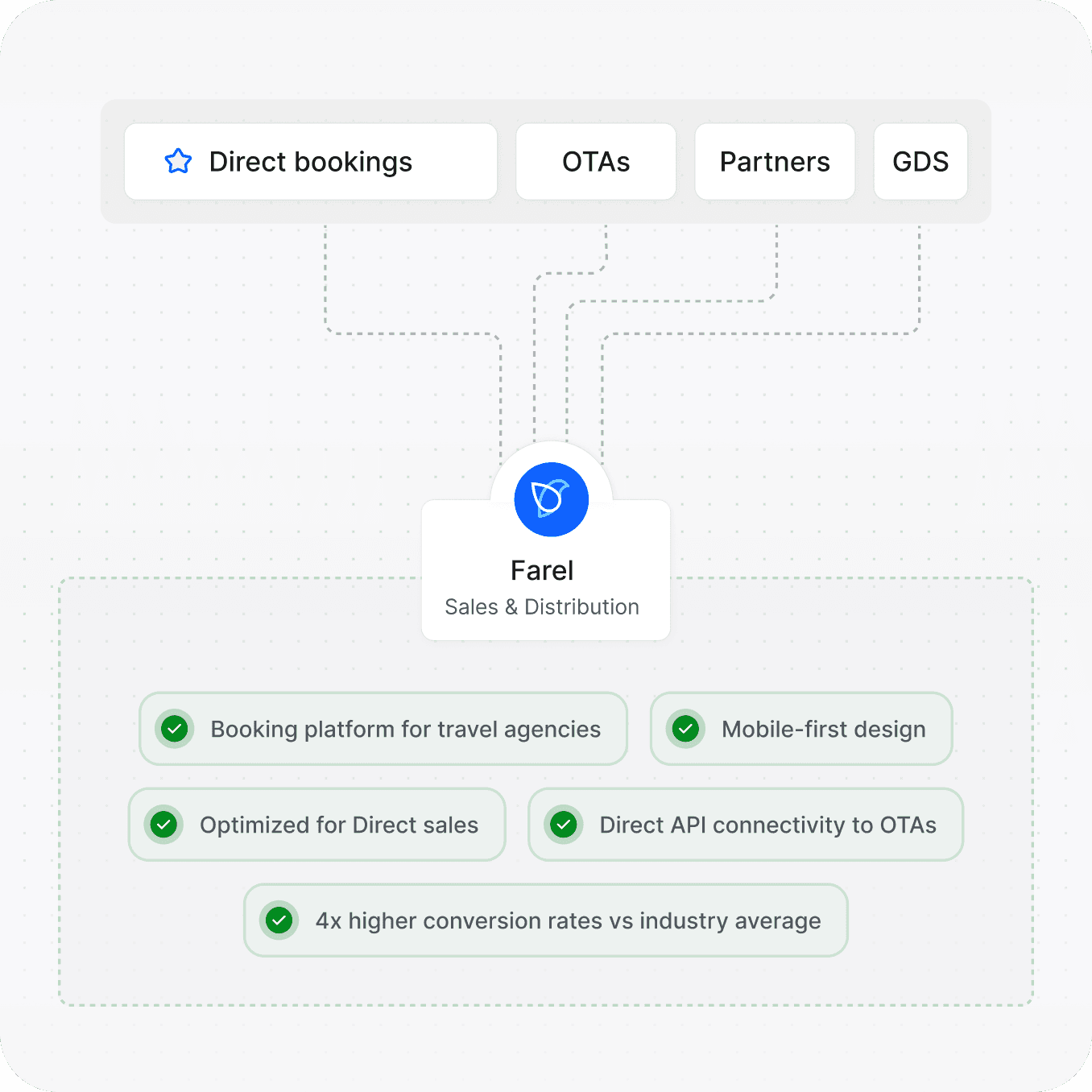
Task: Click checkmark icon next to Mobile-first design
Action: (x=686, y=729)
